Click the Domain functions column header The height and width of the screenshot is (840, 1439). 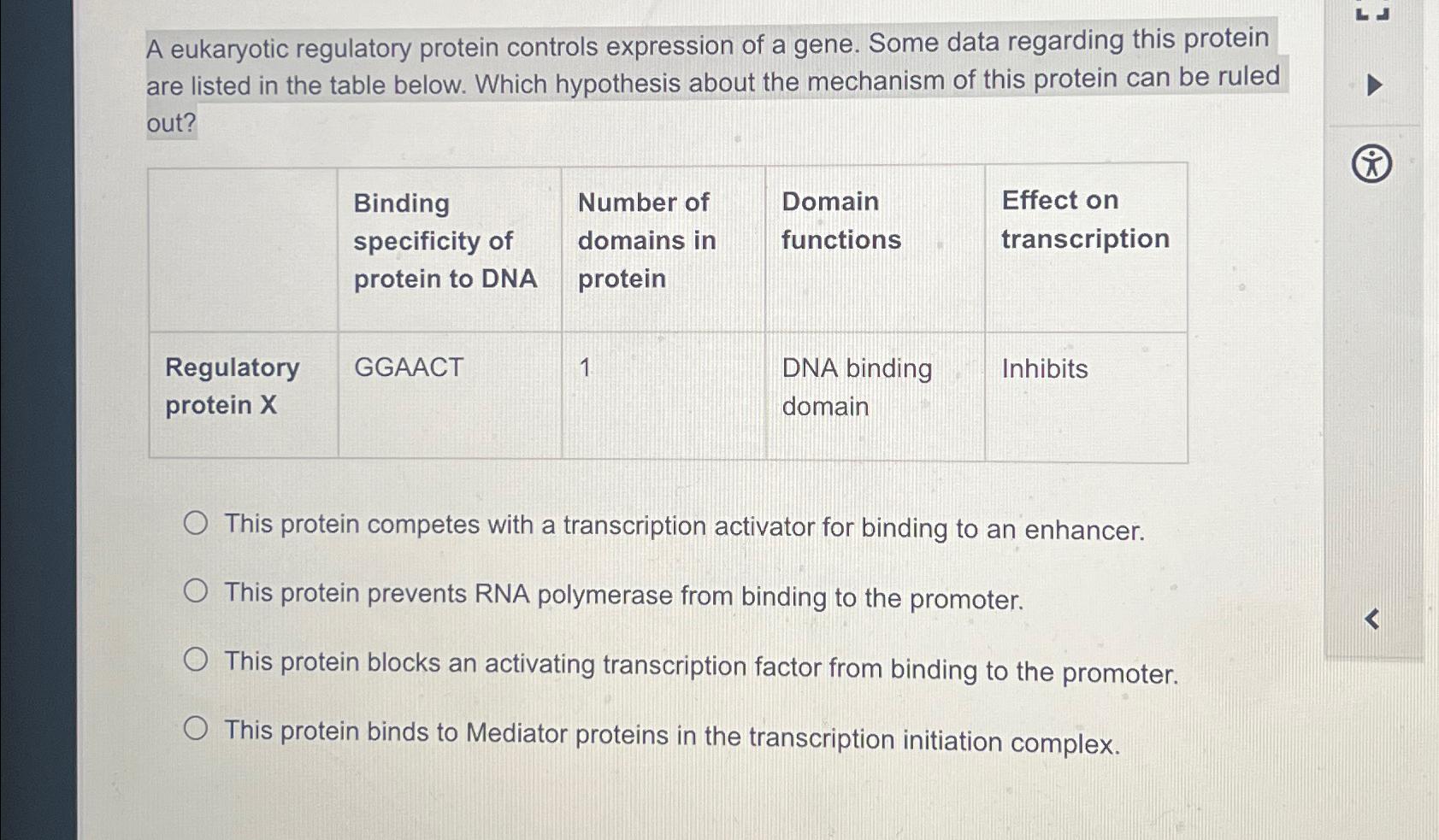(842, 220)
